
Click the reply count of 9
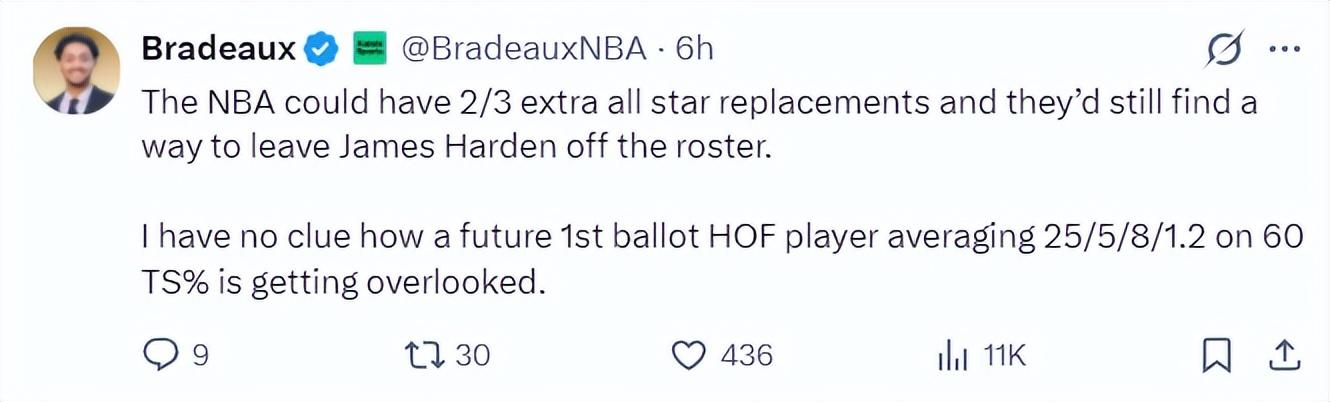click(199, 355)
